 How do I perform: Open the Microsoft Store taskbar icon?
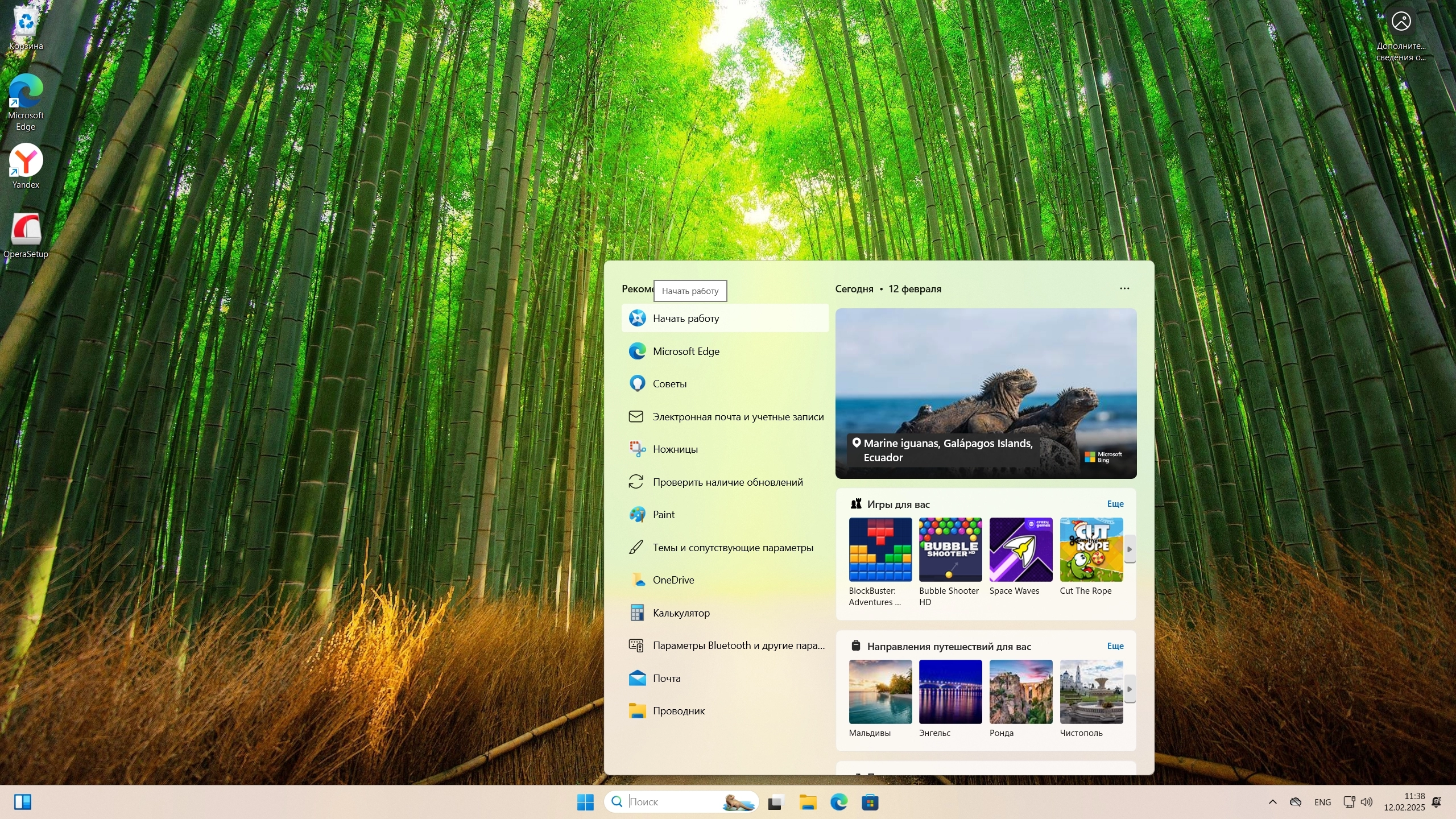[870, 802]
